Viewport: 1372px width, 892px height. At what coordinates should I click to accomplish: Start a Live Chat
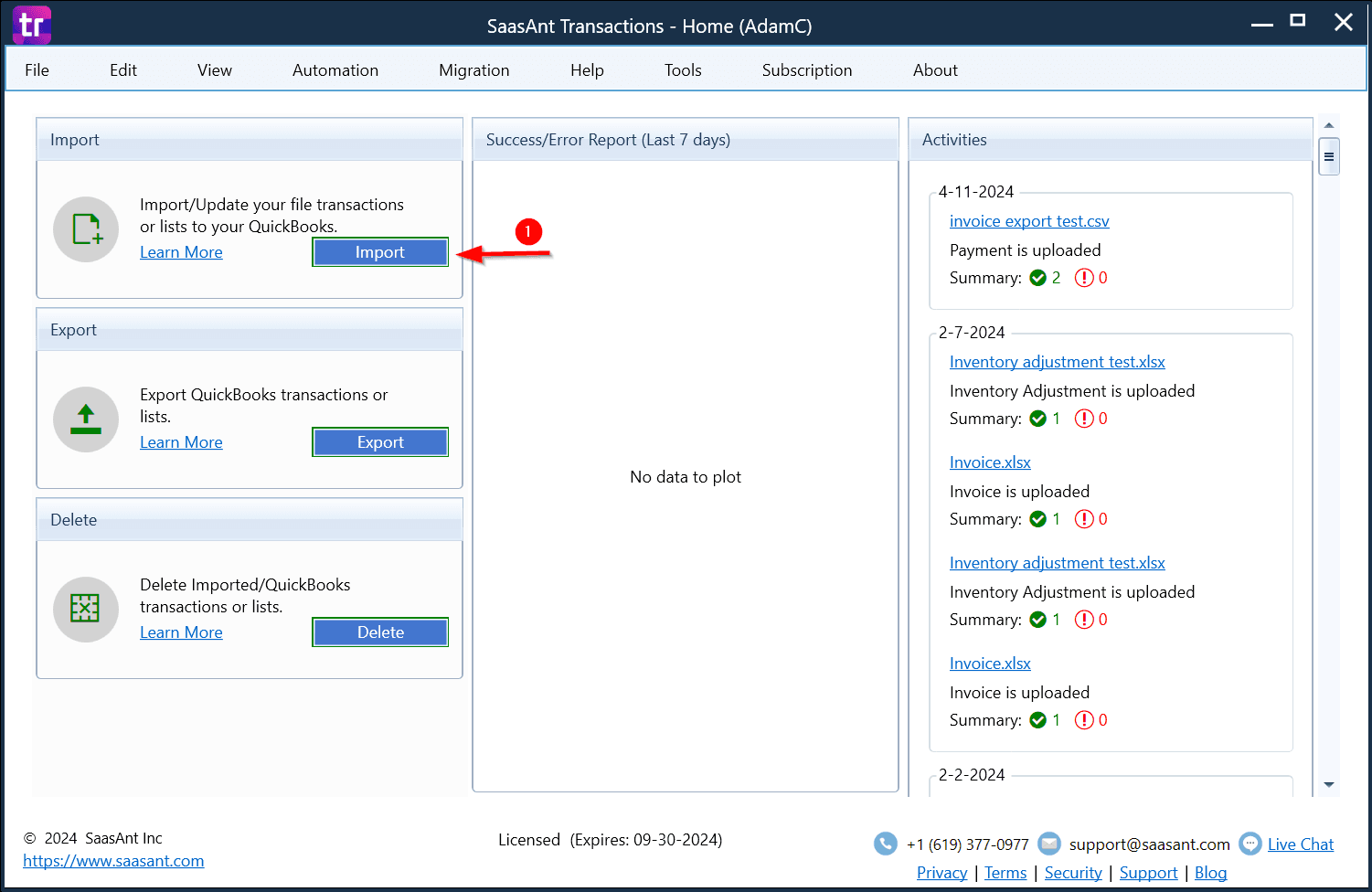tap(1300, 844)
